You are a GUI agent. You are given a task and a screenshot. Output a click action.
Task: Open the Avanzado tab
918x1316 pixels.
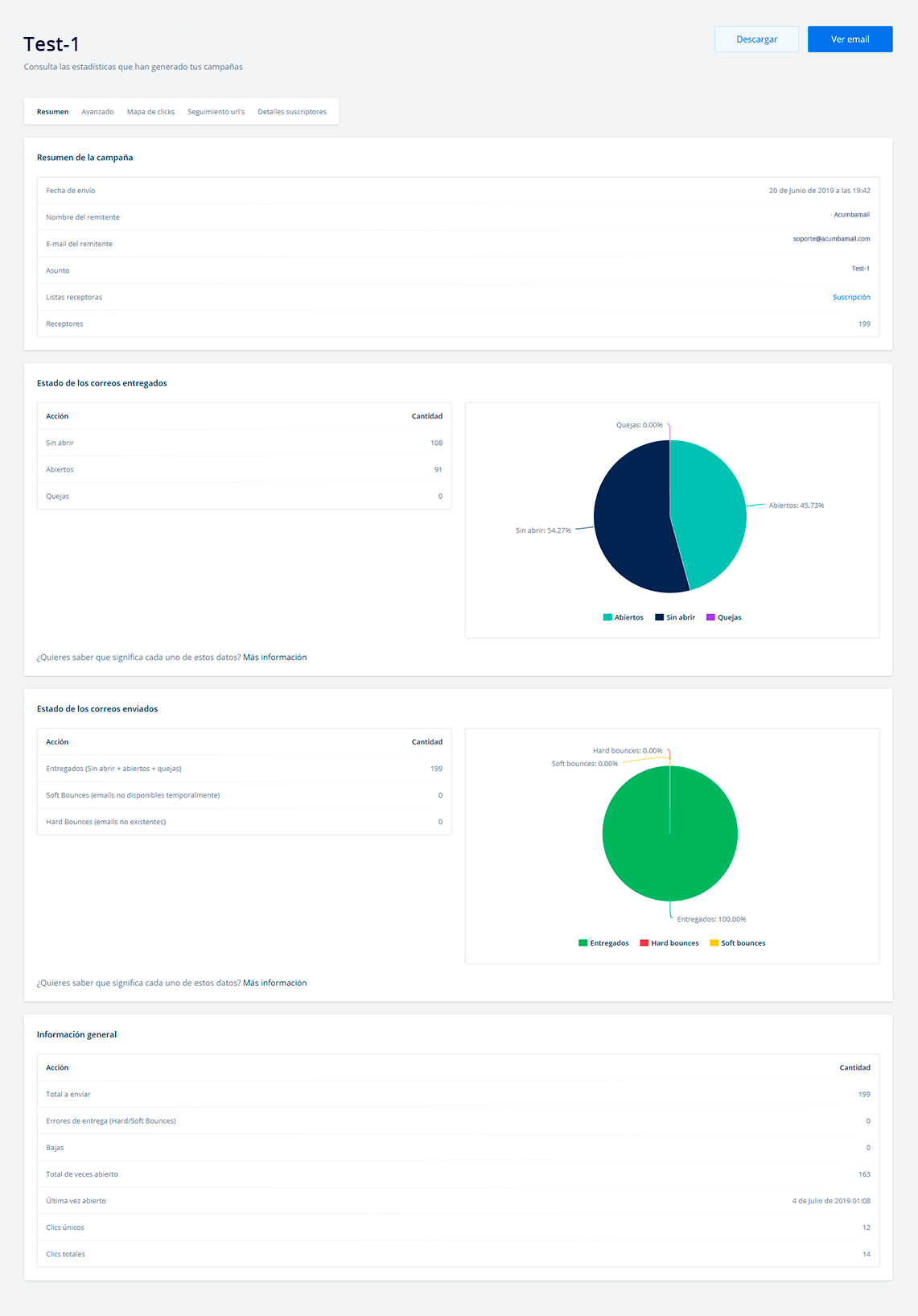[x=97, y=112]
